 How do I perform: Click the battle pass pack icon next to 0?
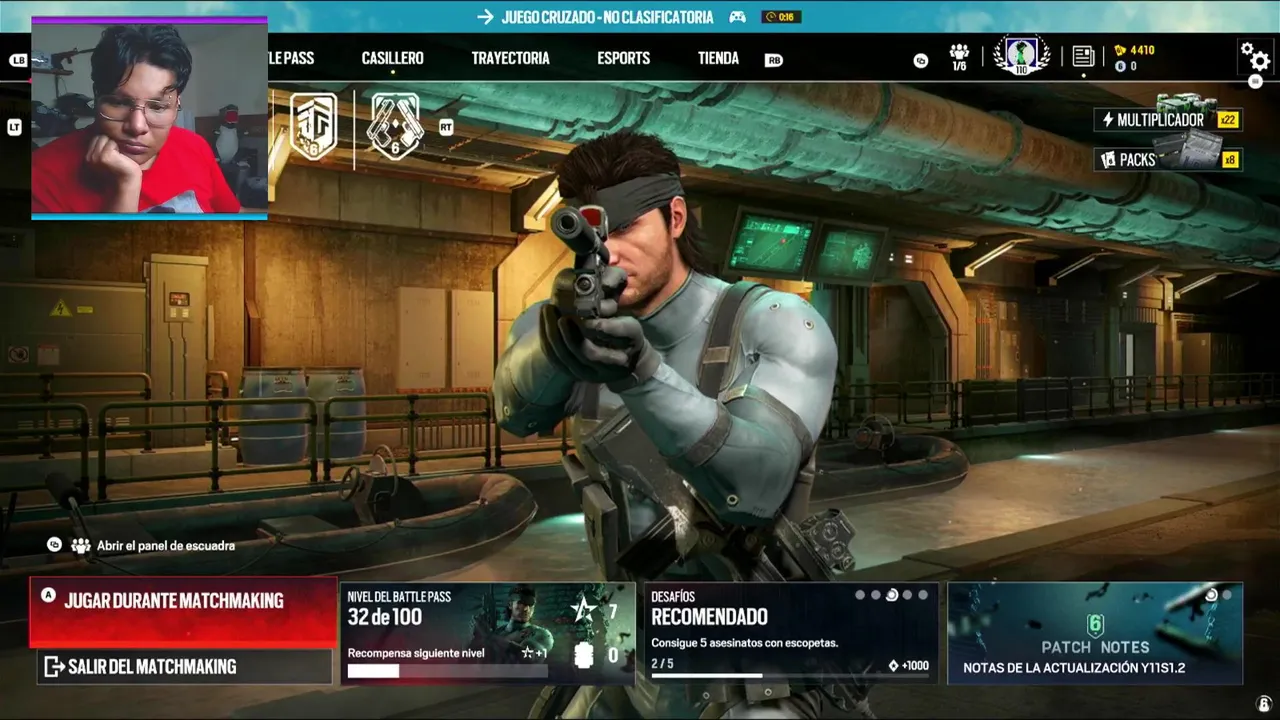[x=585, y=655]
